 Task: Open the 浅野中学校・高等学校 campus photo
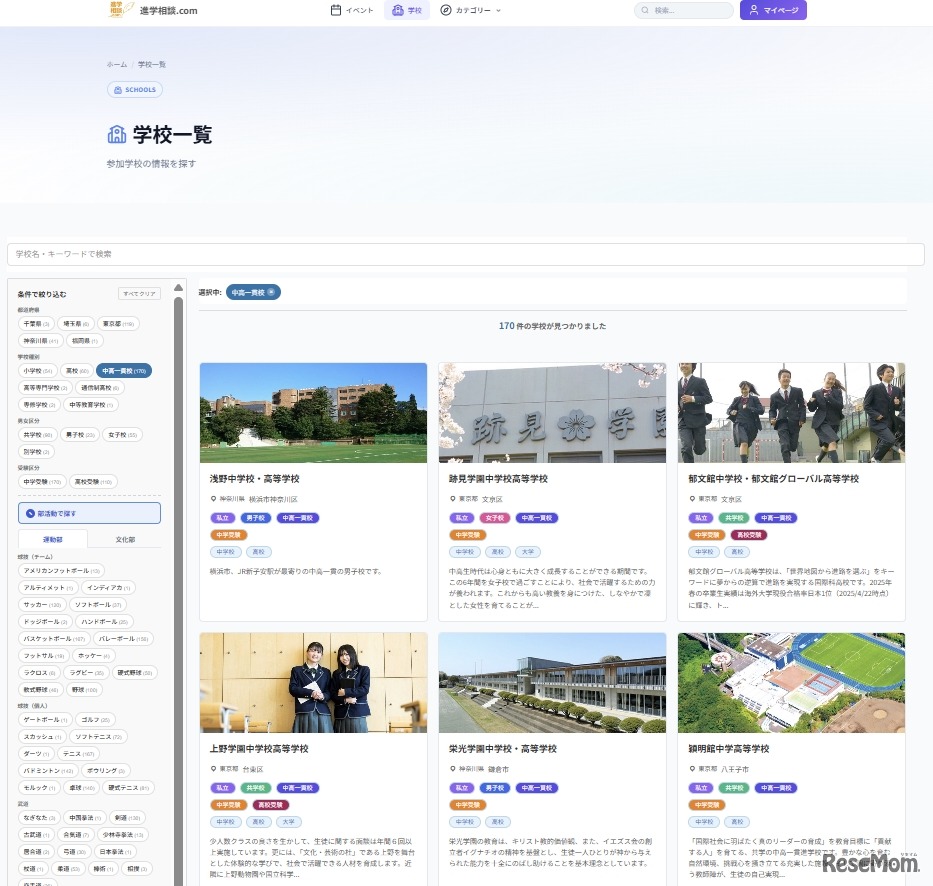314,413
